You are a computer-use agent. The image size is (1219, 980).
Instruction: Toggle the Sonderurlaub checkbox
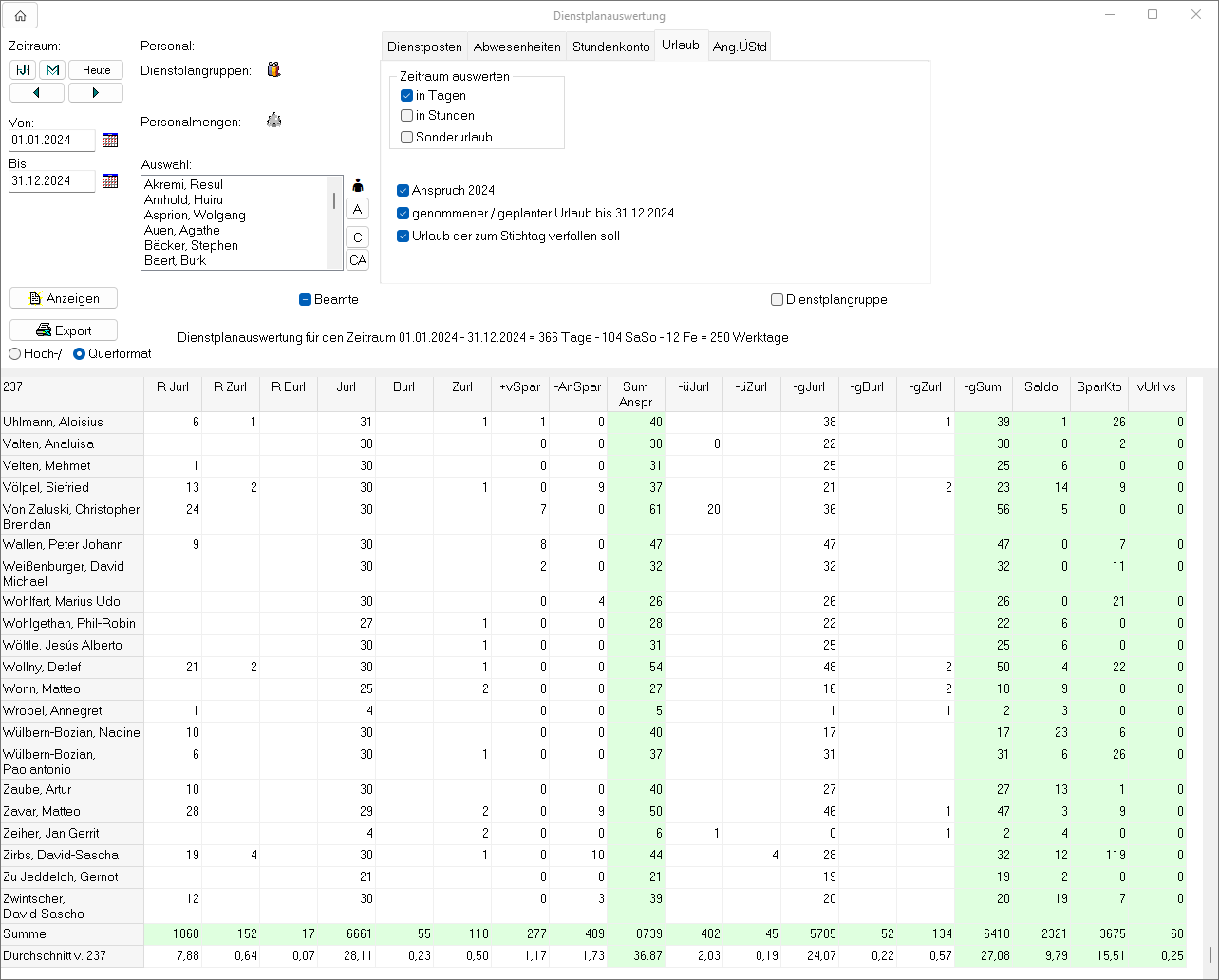[406, 138]
